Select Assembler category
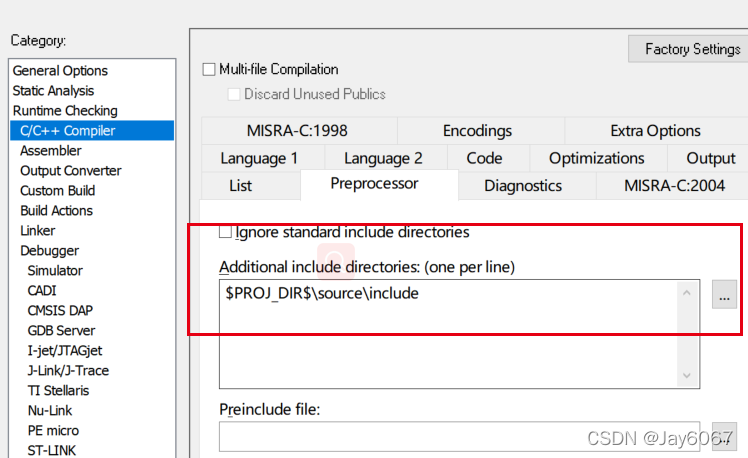The height and width of the screenshot is (458, 748). [x=51, y=151]
